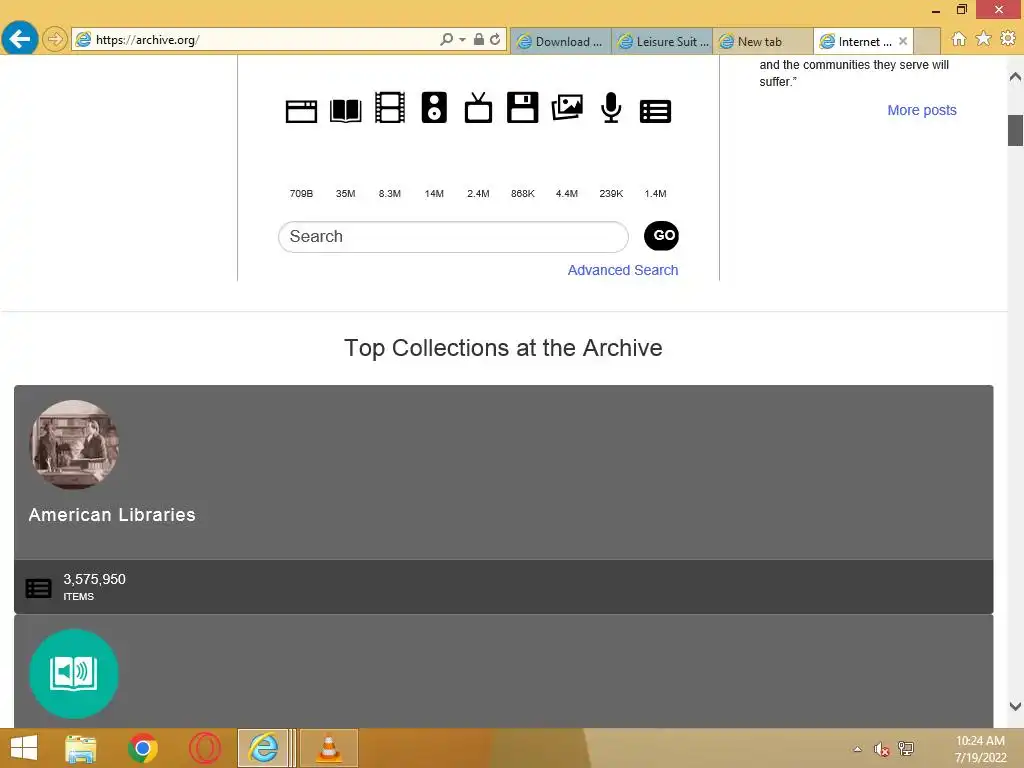Open the Audio speaker icon

click(x=434, y=107)
